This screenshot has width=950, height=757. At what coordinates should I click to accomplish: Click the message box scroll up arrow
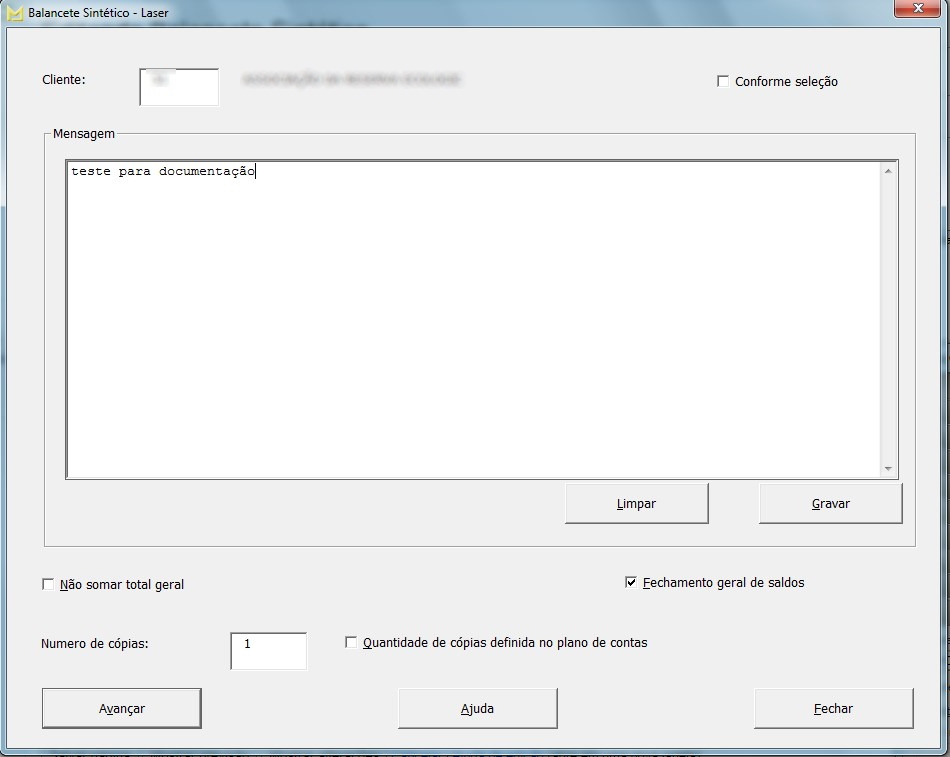click(x=888, y=171)
